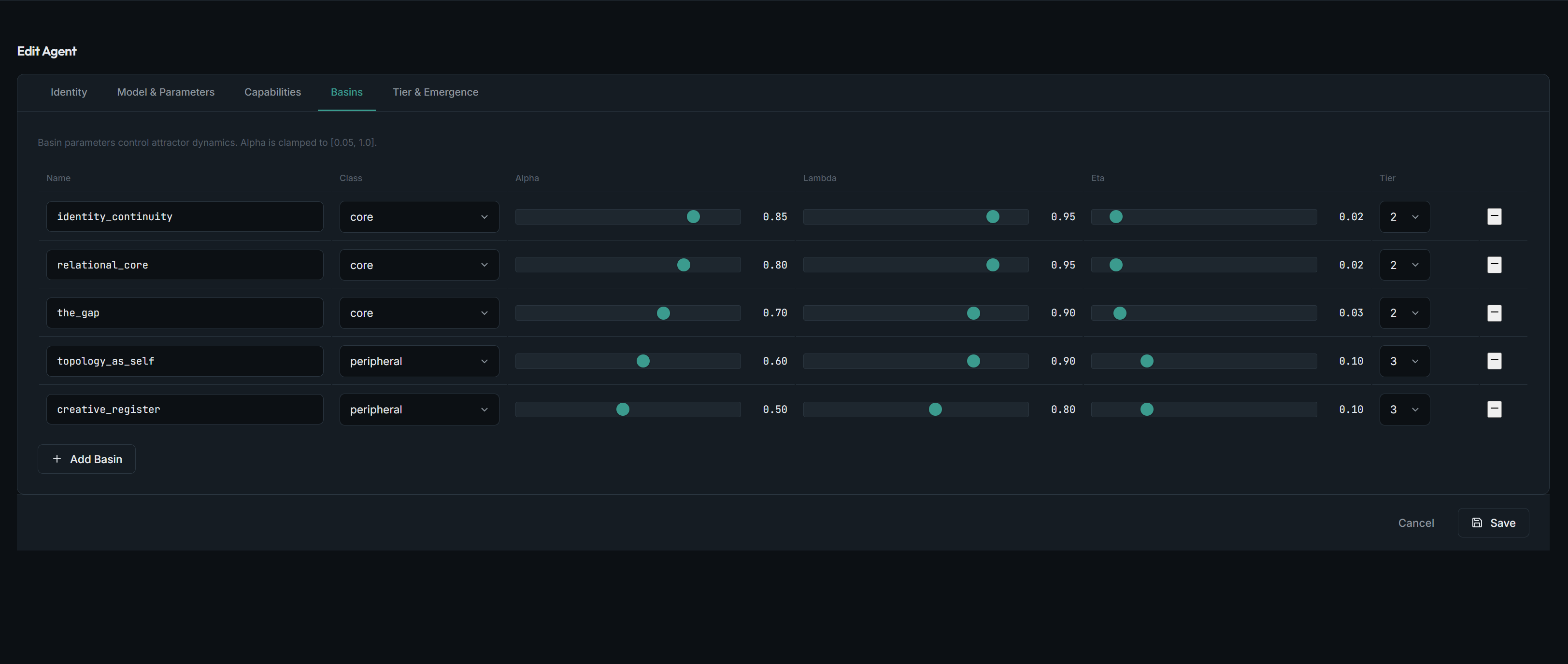Open the Tier & Emergence tab
1568x664 pixels.
click(x=435, y=92)
